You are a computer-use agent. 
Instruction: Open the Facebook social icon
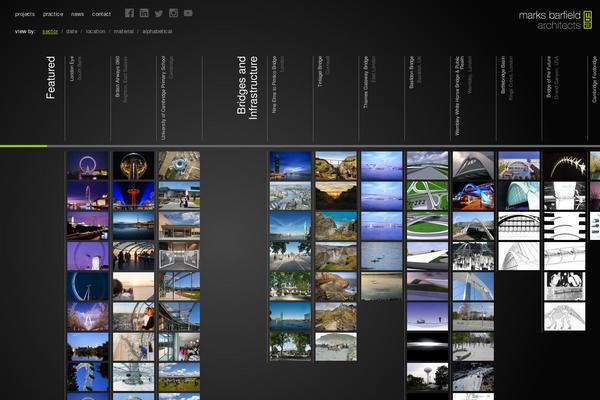coord(129,13)
